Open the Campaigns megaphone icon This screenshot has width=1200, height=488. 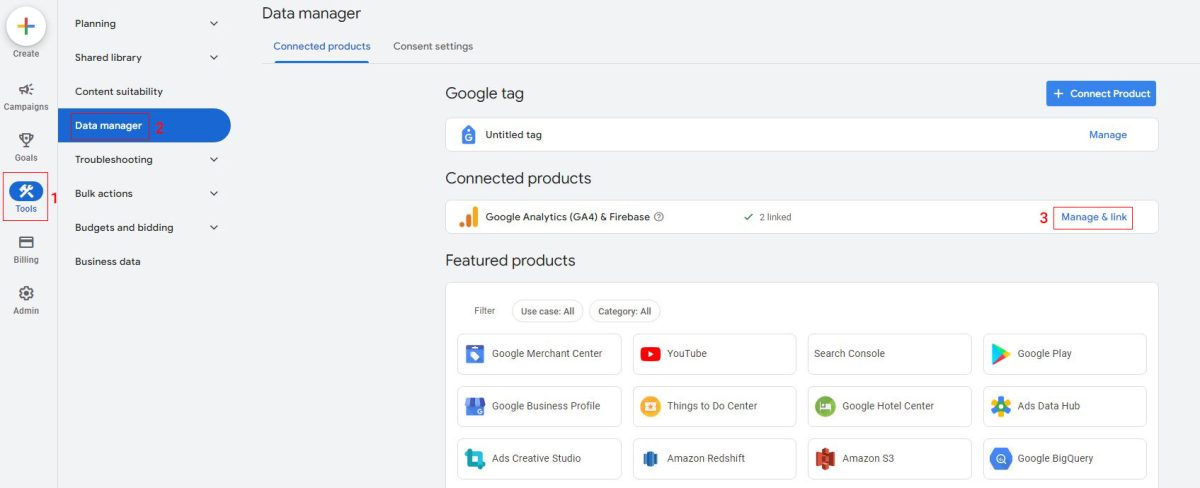pos(26,89)
